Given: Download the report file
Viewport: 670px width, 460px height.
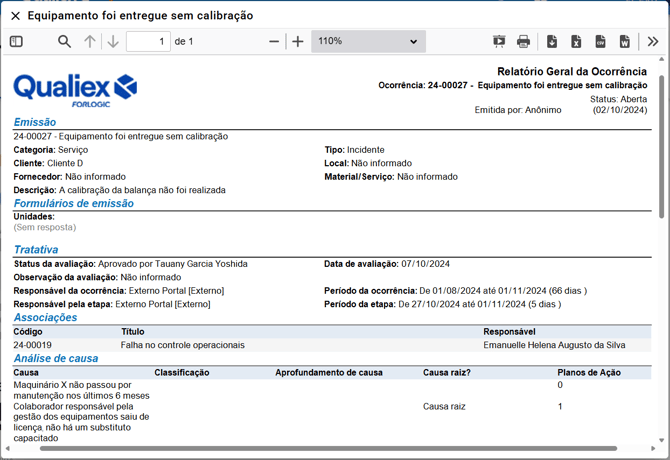Looking at the screenshot, I should 552,42.
